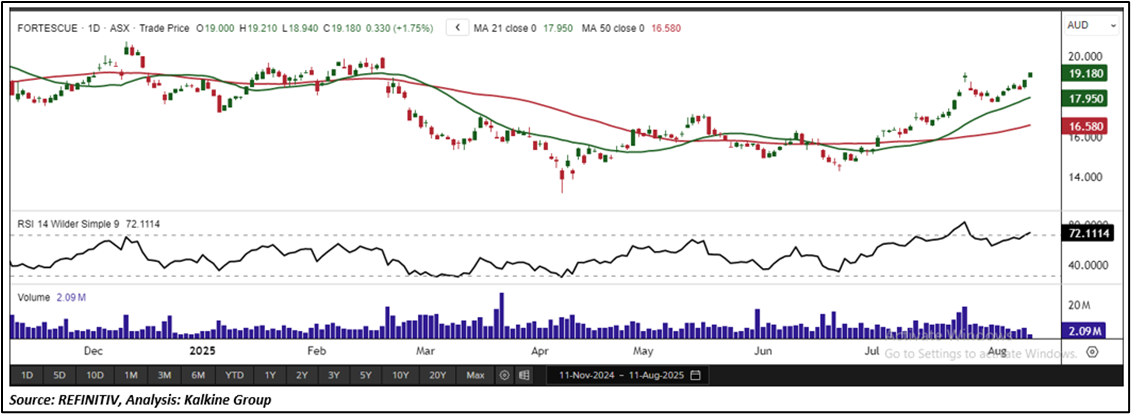The image size is (1131, 414).
Task: Select the 5Y time range
Action: [x=366, y=375]
